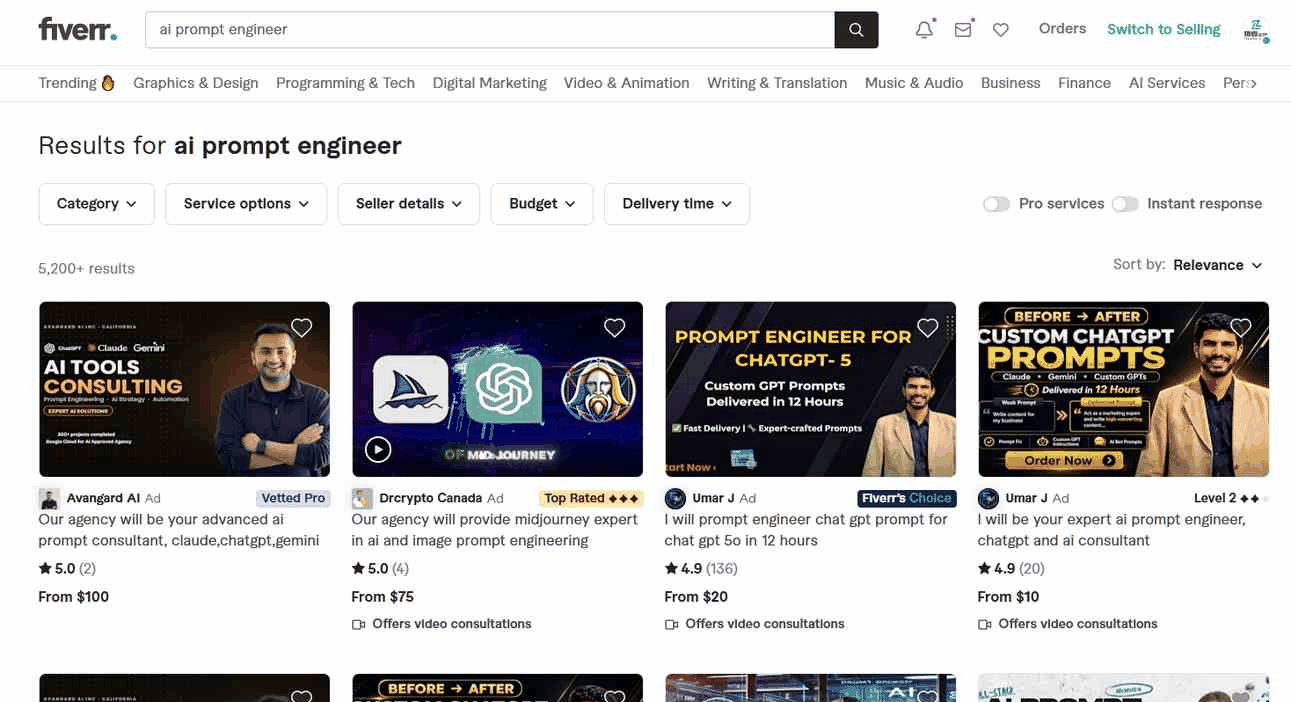Click the Top Rated badge
Viewport: 1291px width, 702px height.
[x=591, y=498]
